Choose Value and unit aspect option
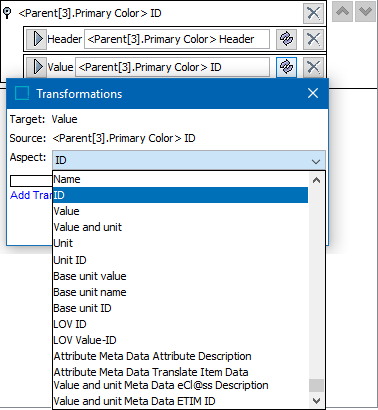Viewport: 378px width, 410px height. point(180,227)
